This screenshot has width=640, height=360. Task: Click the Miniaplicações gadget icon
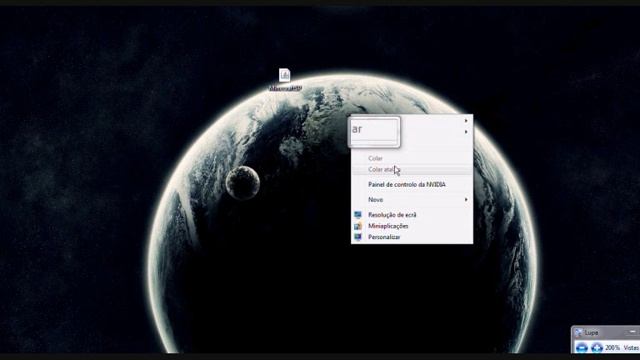click(x=358, y=226)
